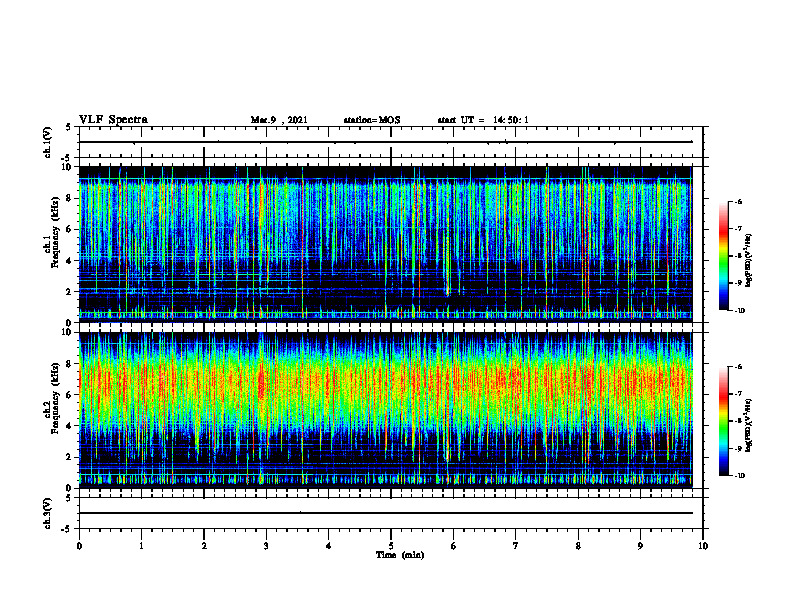792x612 pixels.
Task: Click the time axis tick label "8"
Action: click(x=578, y=546)
